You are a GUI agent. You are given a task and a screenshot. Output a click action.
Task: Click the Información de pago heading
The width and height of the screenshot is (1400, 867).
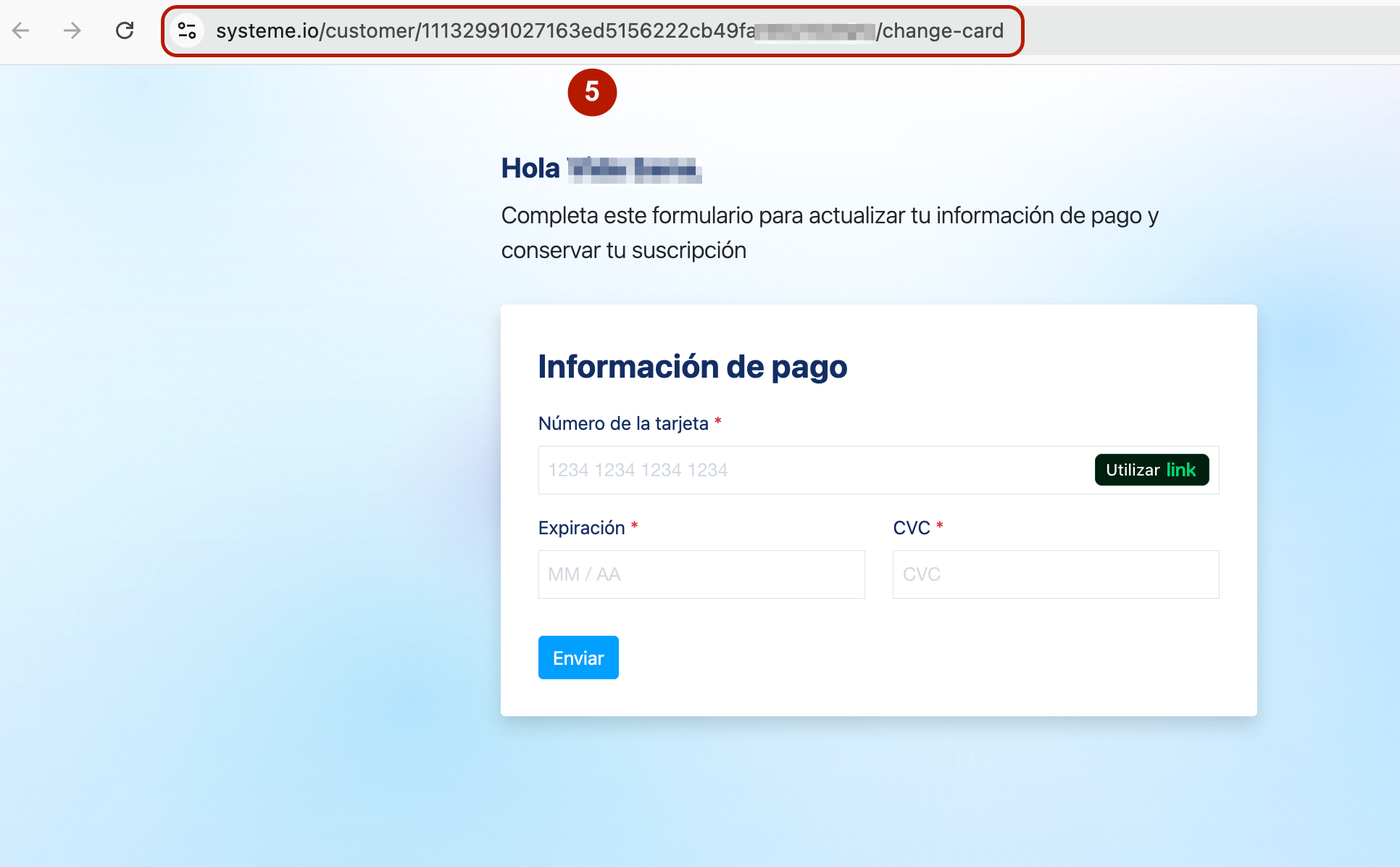pyautogui.click(x=692, y=367)
